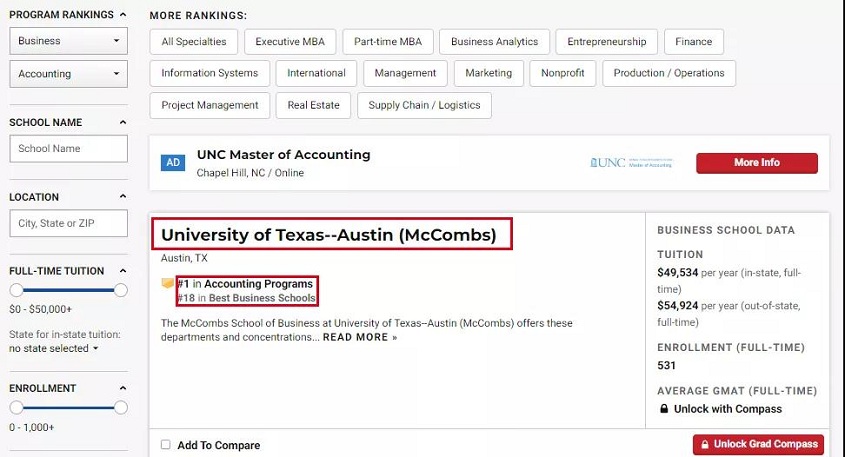The width and height of the screenshot is (845, 457).
Task: Collapse the Full-Time Tuition filter chevron
Action: pos(123,271)
